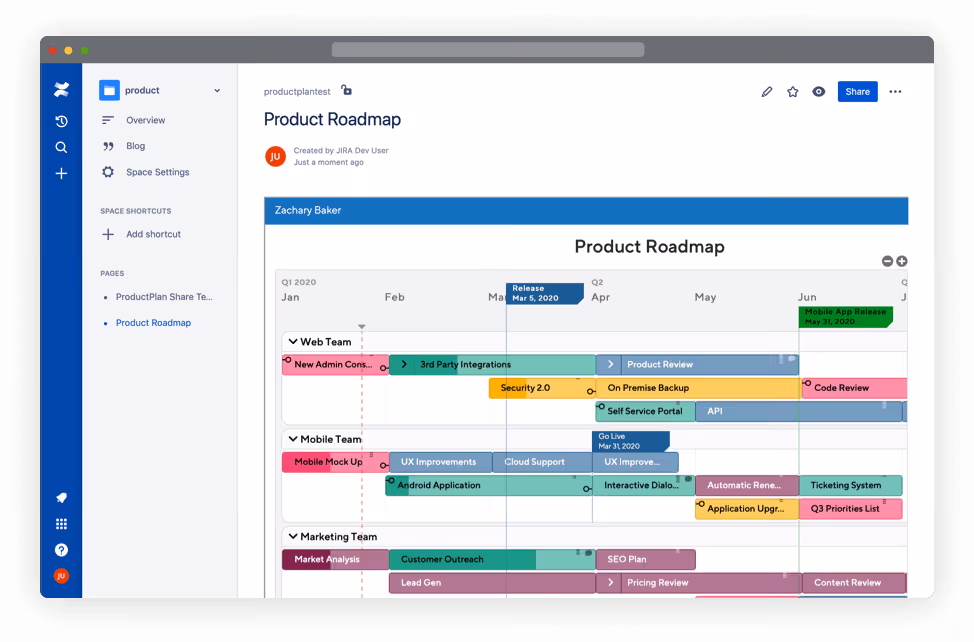974x642 pixels.
Task: Go to the Blog section
Action: point(135,146)
